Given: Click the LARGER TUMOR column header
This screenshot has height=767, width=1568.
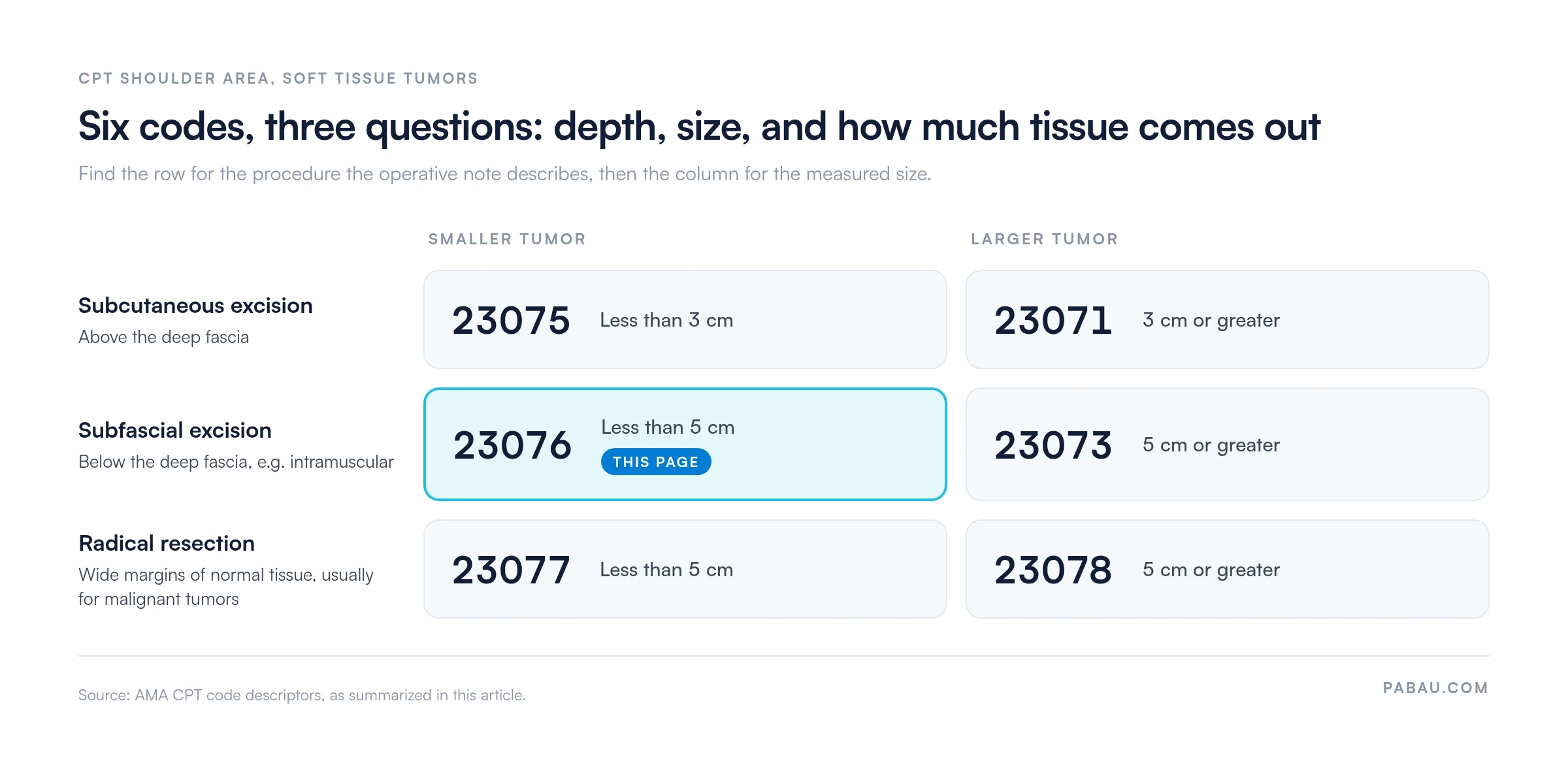Looking at the screenshot, I should [1045, 239].
